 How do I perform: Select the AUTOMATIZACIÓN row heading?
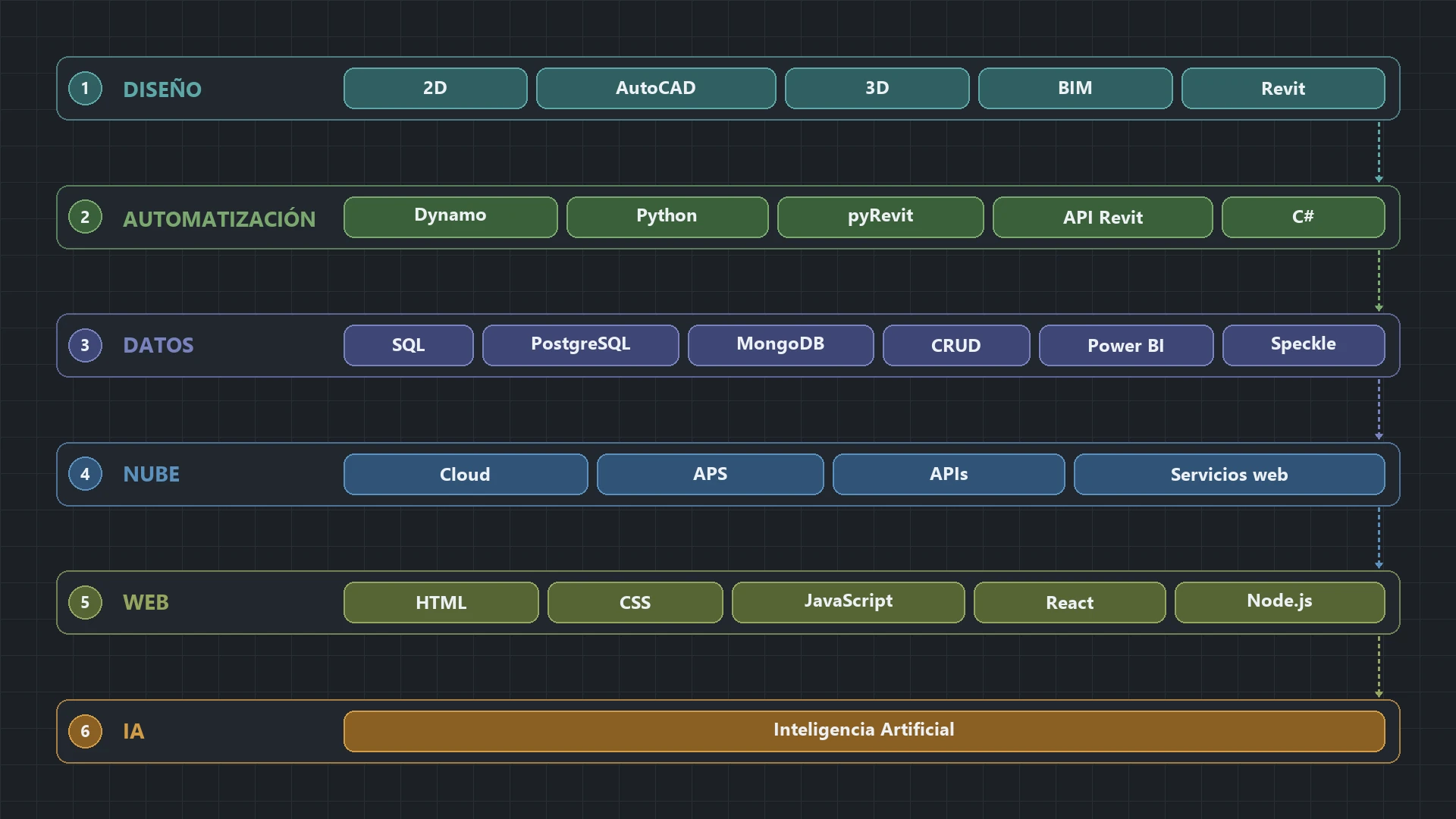219,218
